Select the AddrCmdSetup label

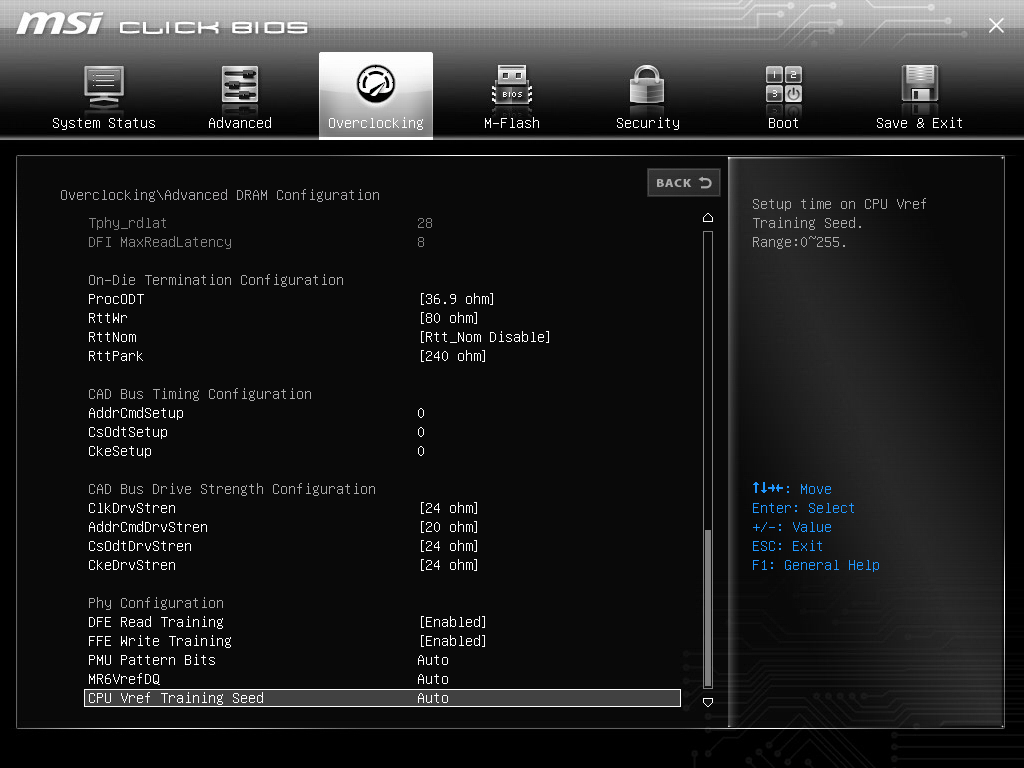(x=136, y=413)
